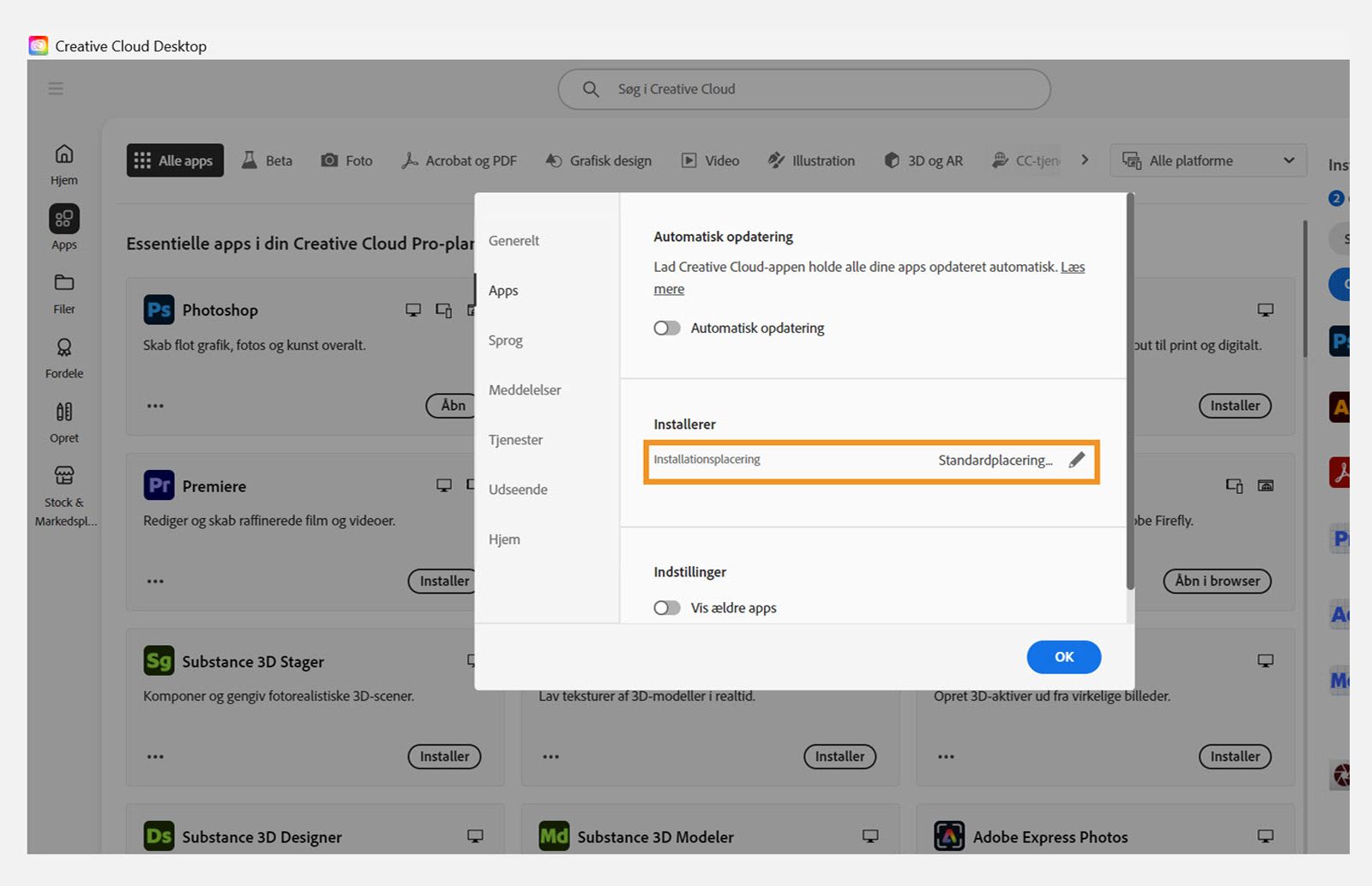Click the hamburger menu icon

click(56, 88)
